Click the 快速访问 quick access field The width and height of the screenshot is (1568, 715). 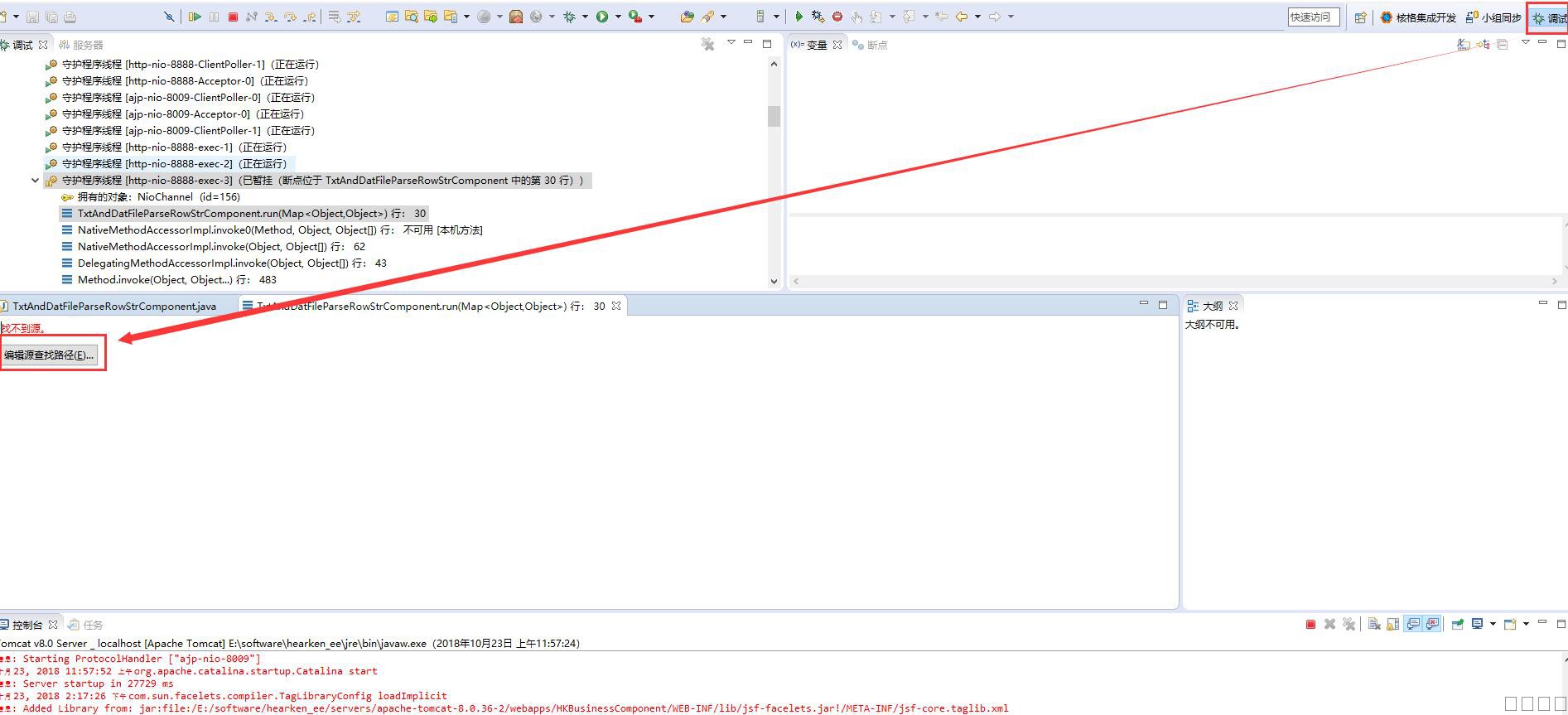pyautogui.click(x=1313, y=17)
